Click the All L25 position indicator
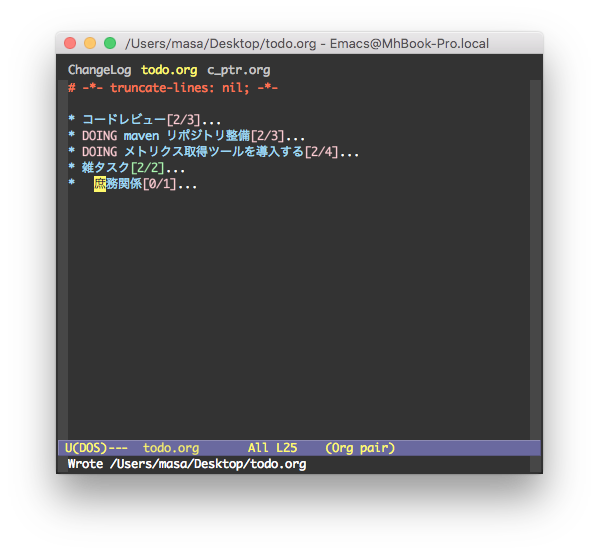599x554 pixels. click(x=272, y=448)
